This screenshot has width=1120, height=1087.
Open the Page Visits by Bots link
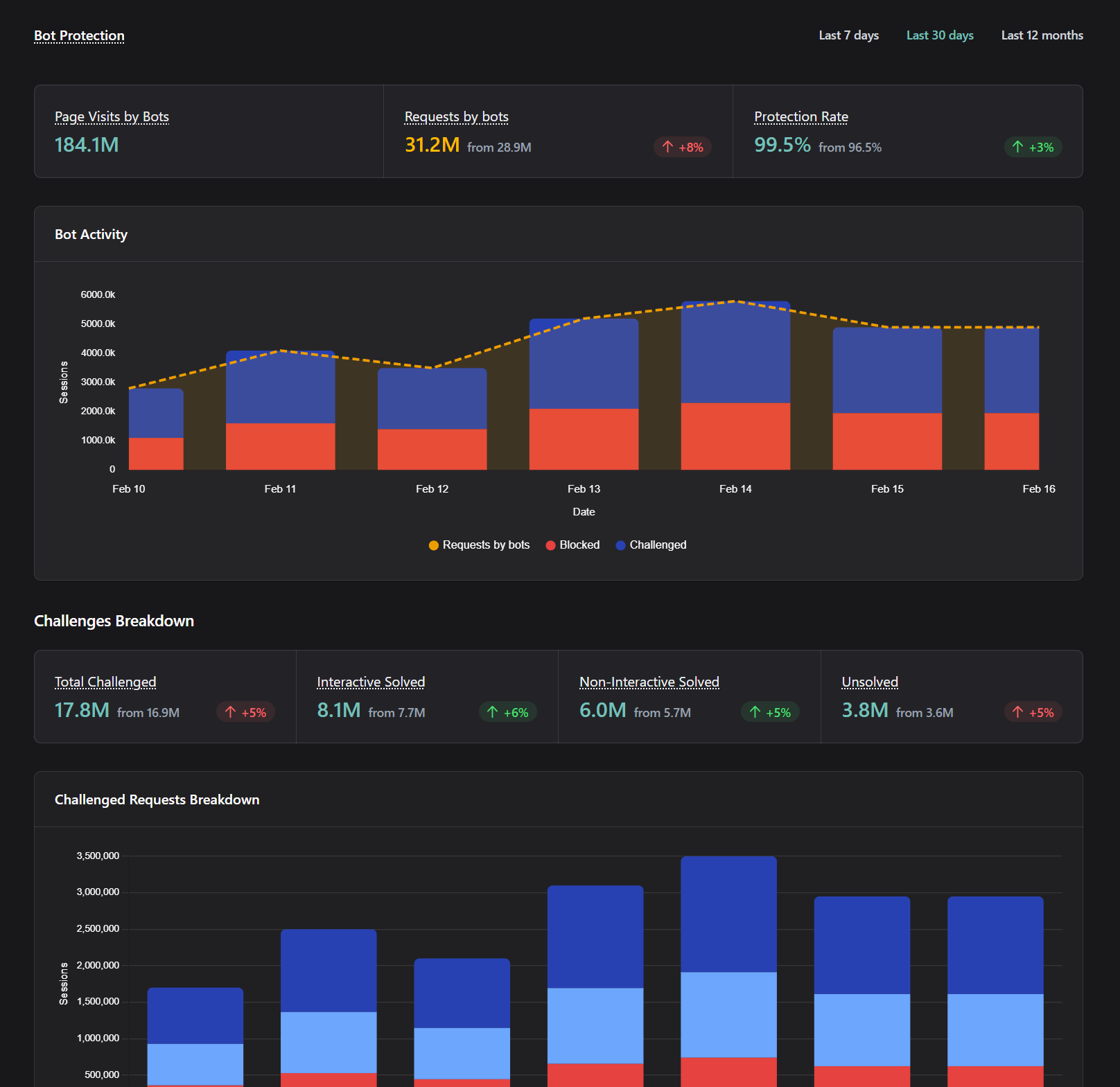click(x=112, y=116)
